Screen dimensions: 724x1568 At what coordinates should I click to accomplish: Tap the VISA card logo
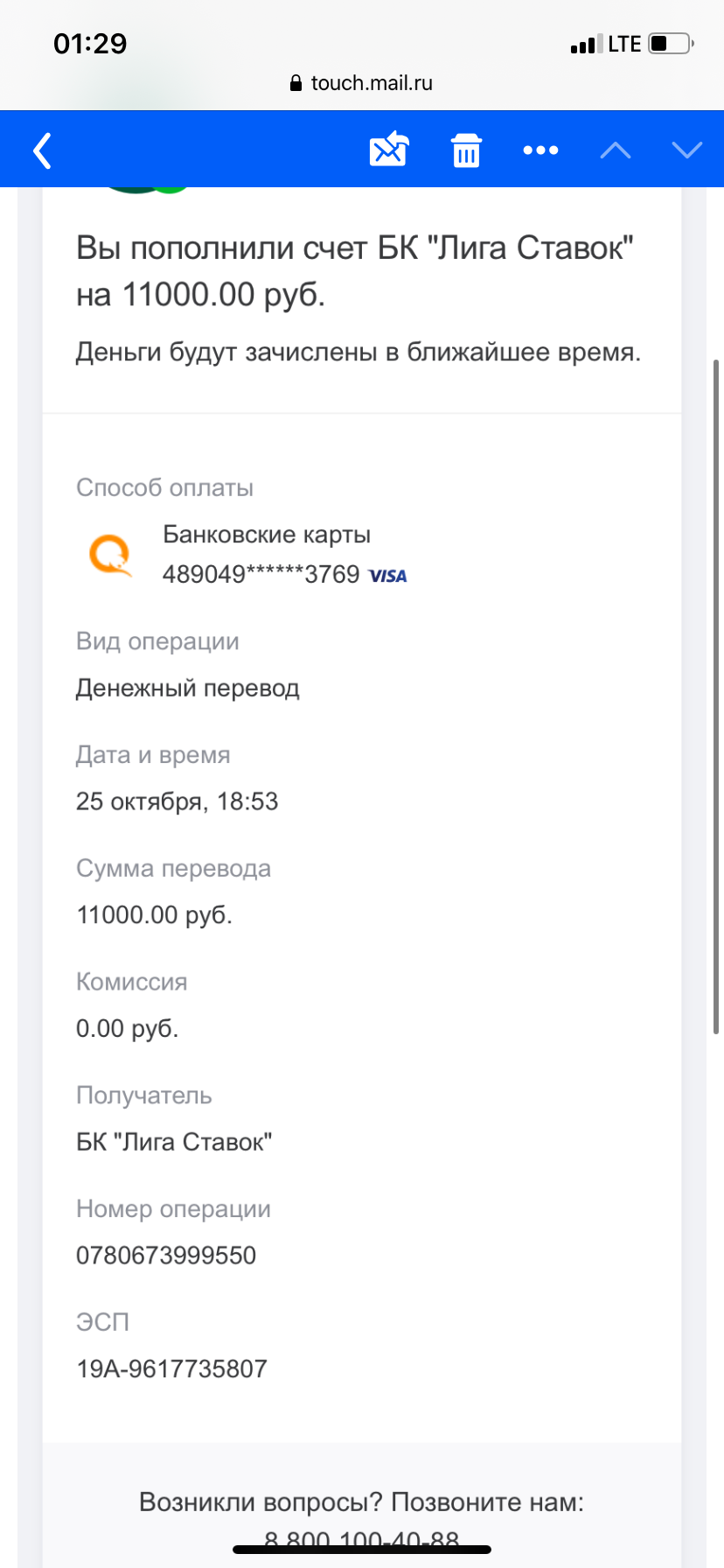[388, 576]
